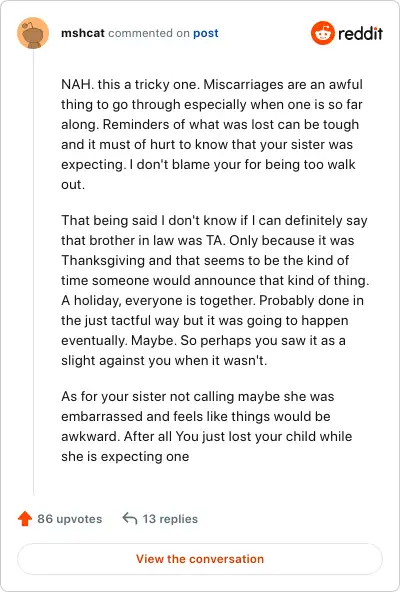This screenshot has height=592, width=400.
Task: Collapse the comment using the vertical thread line
Action: tap(33, 273)
